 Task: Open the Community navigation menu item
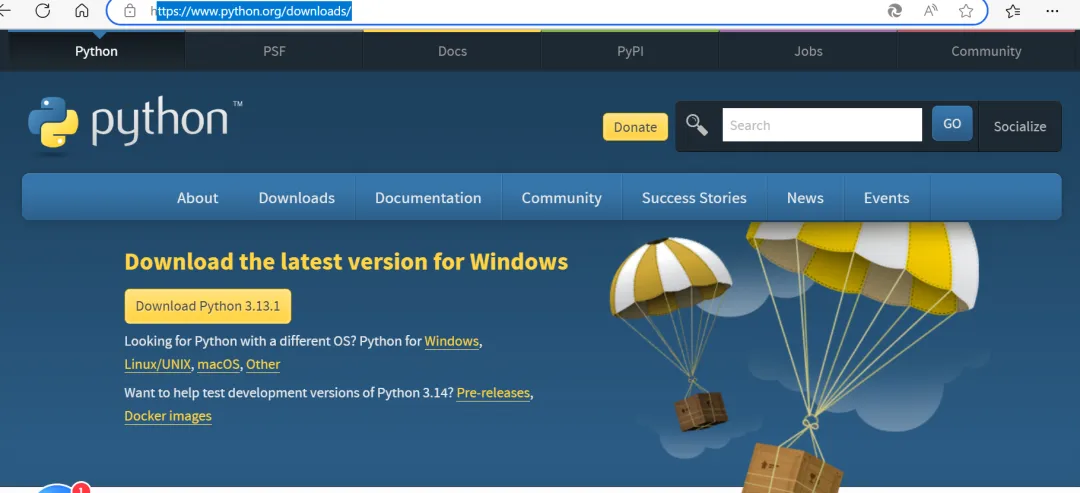click(x=561, y=198)
